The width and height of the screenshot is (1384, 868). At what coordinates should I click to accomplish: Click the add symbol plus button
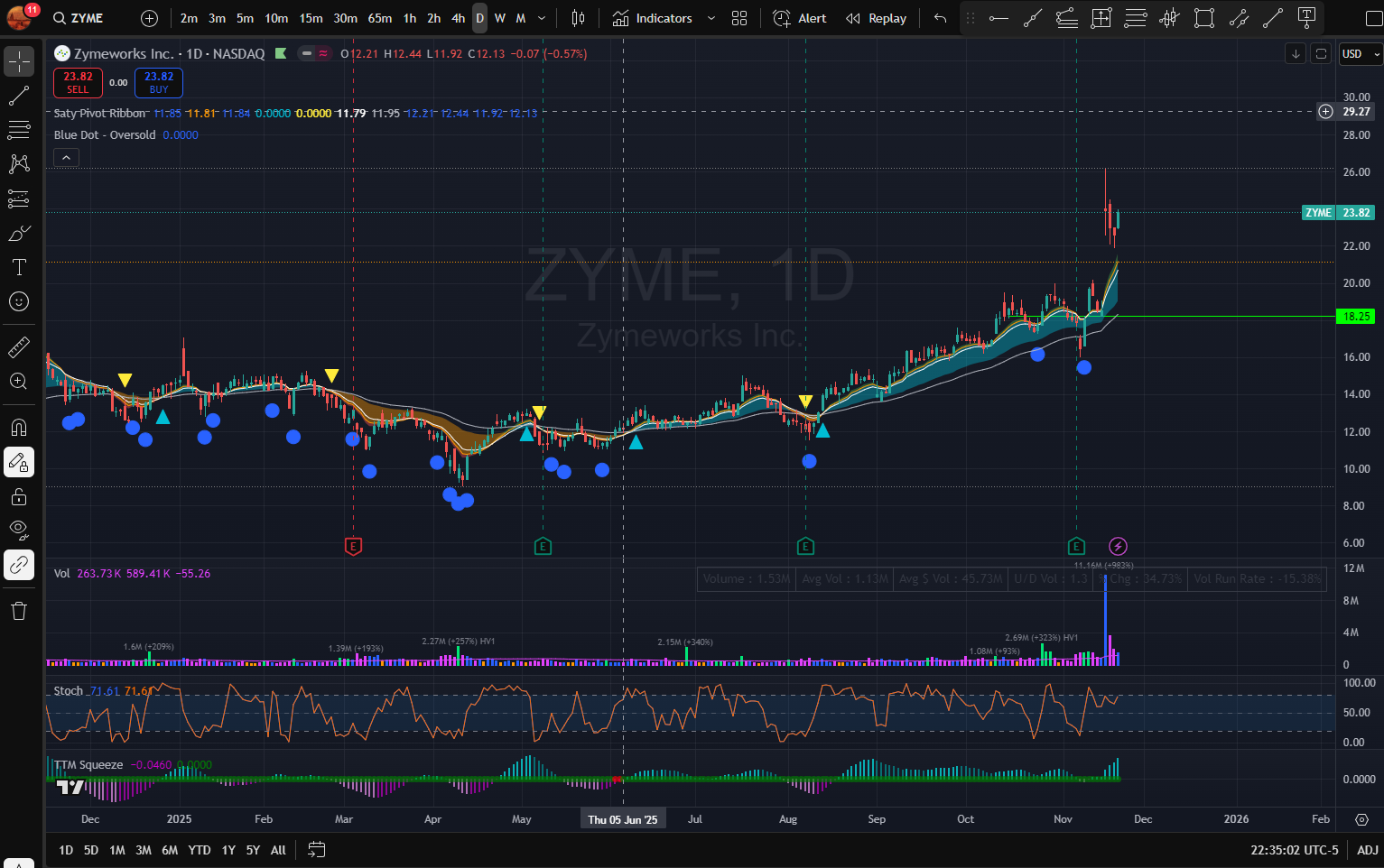coord(150,18)
